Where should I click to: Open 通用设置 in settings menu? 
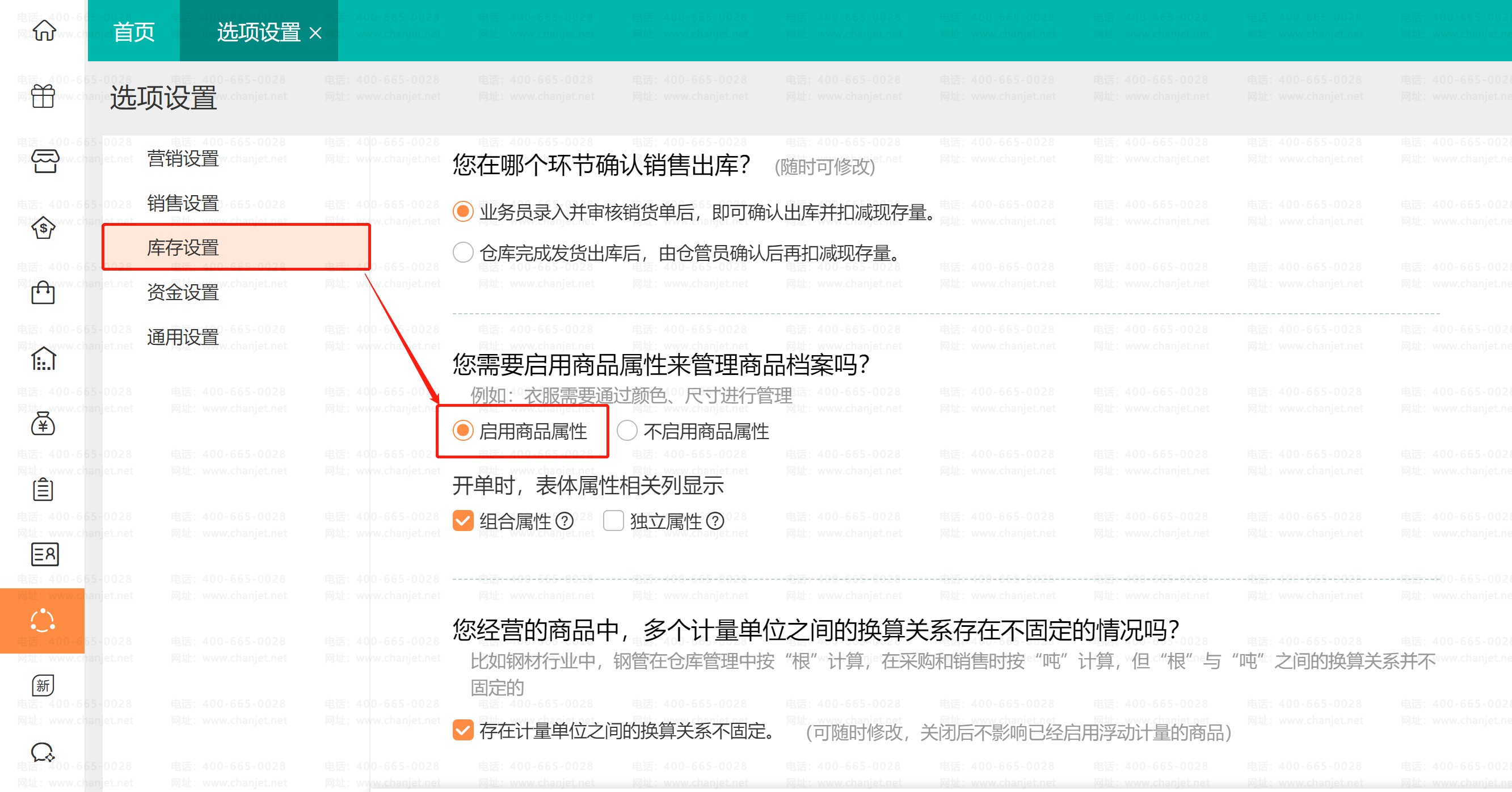(183, 337)
